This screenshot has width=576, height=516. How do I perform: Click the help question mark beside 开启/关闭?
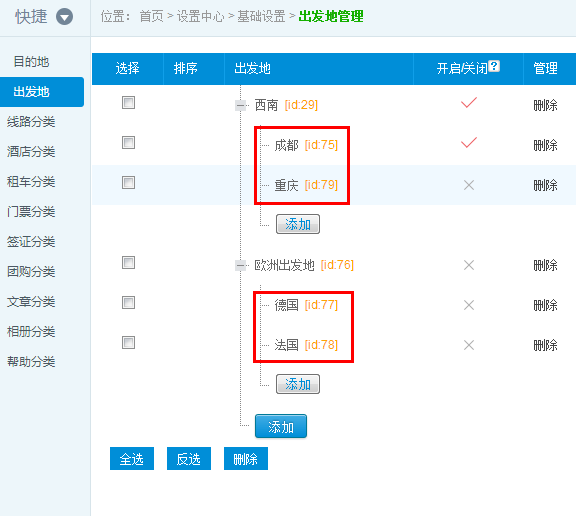(494, 66)
